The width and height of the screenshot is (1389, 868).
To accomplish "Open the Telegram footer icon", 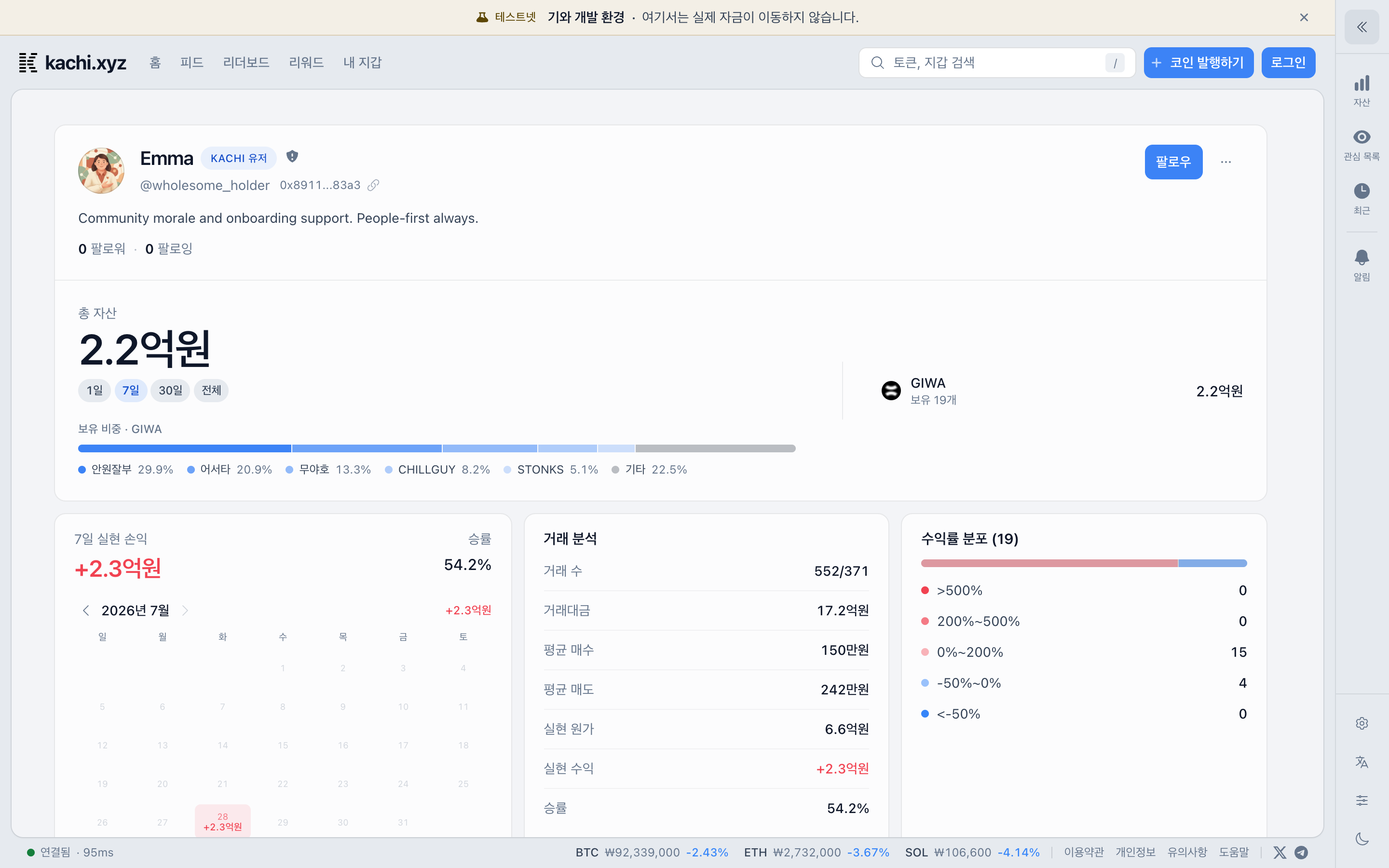I will point(1301,853).
